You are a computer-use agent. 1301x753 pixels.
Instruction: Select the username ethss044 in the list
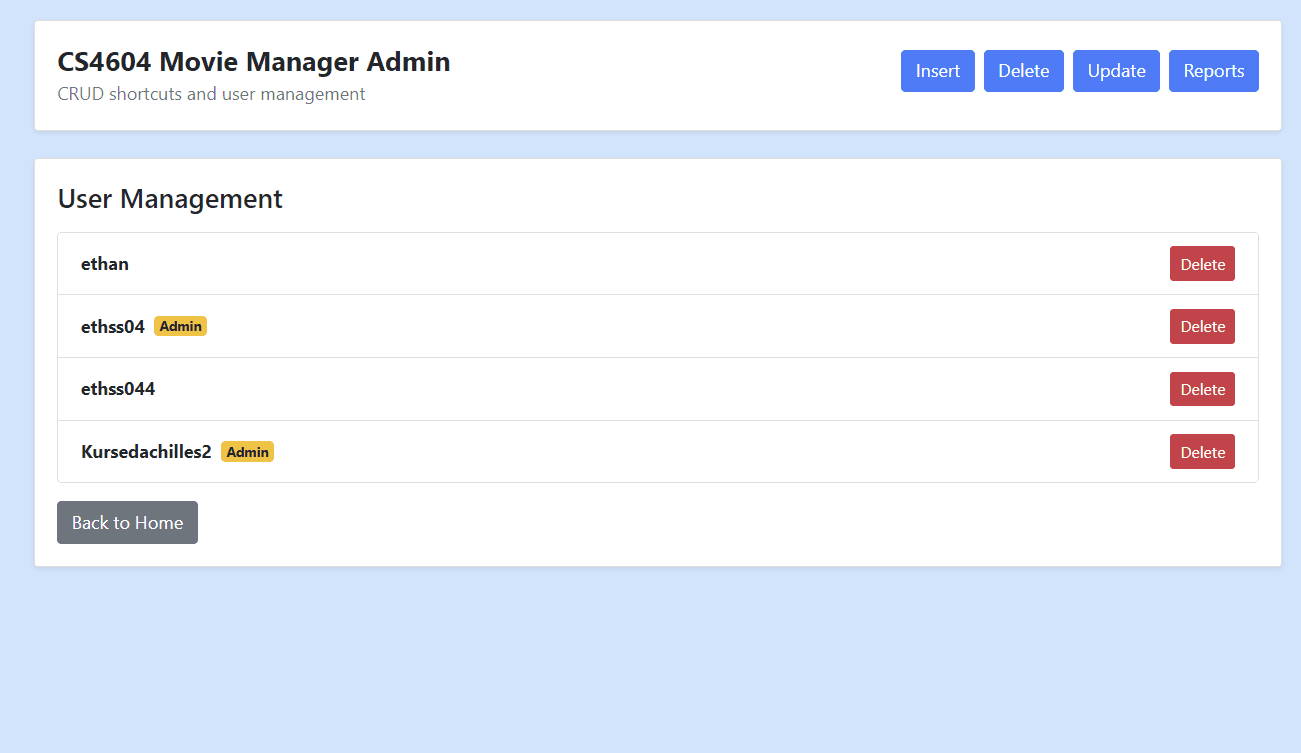pos(118,388)
